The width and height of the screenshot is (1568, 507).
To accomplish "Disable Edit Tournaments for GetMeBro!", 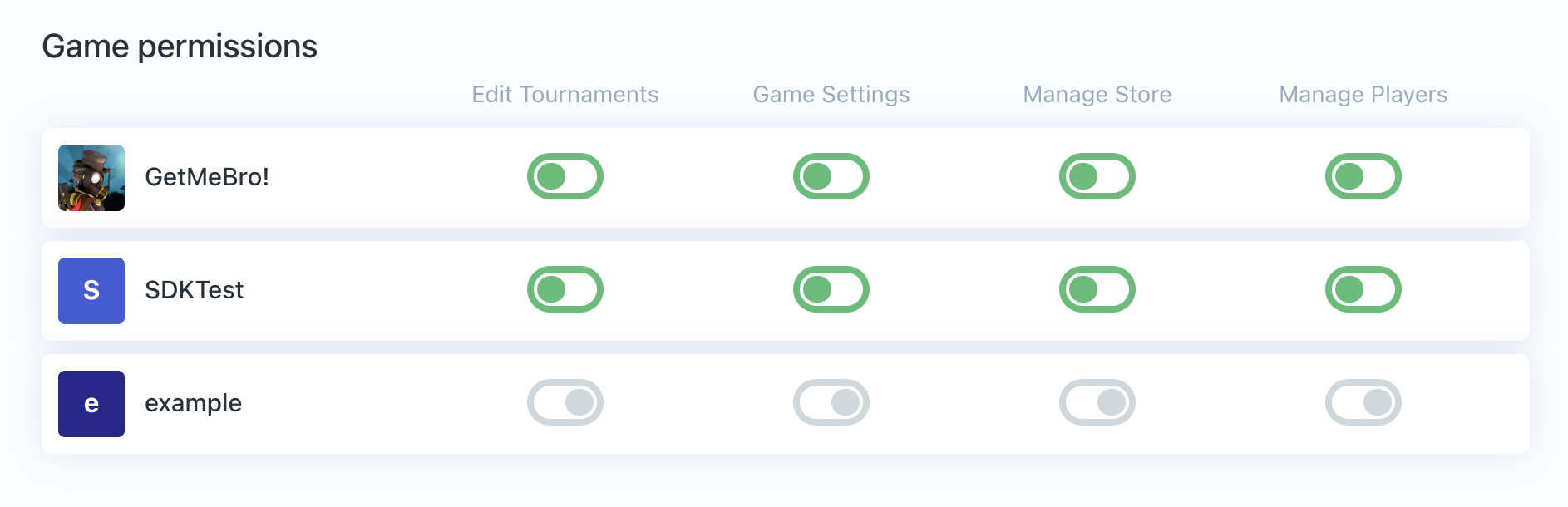I will (565, 176).
